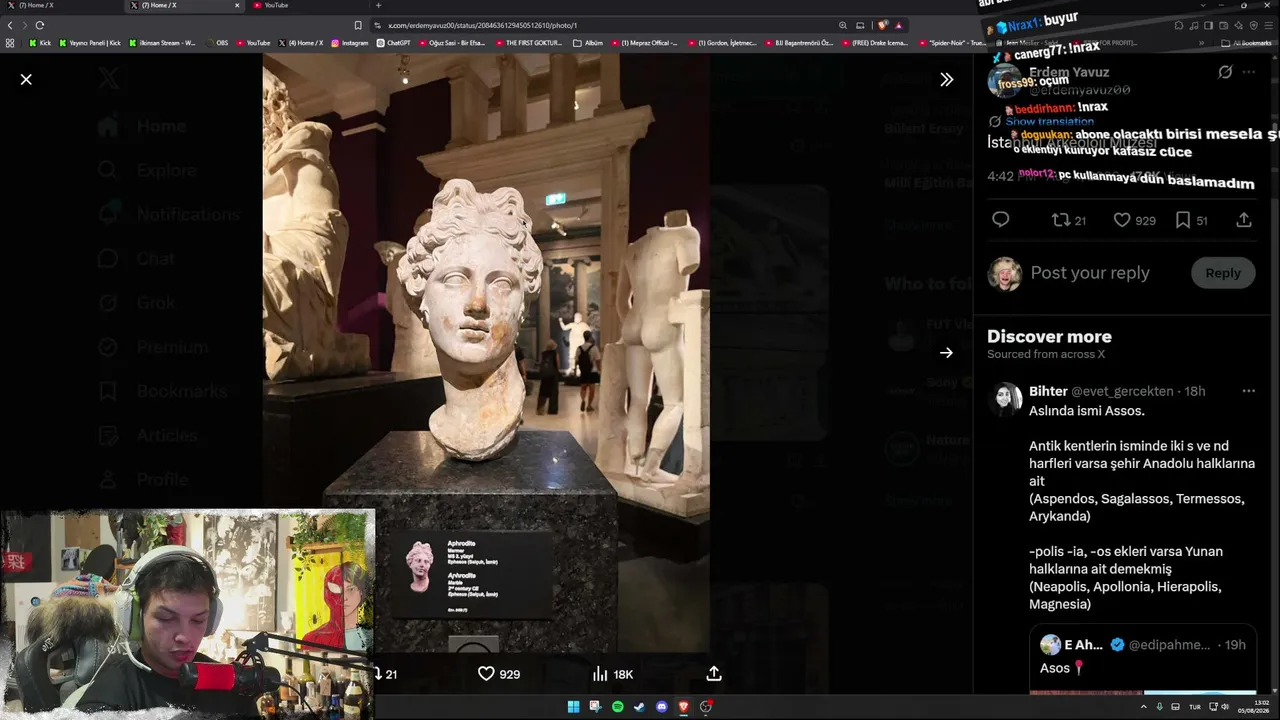Screen dimensions: 1280x720
Task: Go back in browser history
Action: [x=10, y=25]
